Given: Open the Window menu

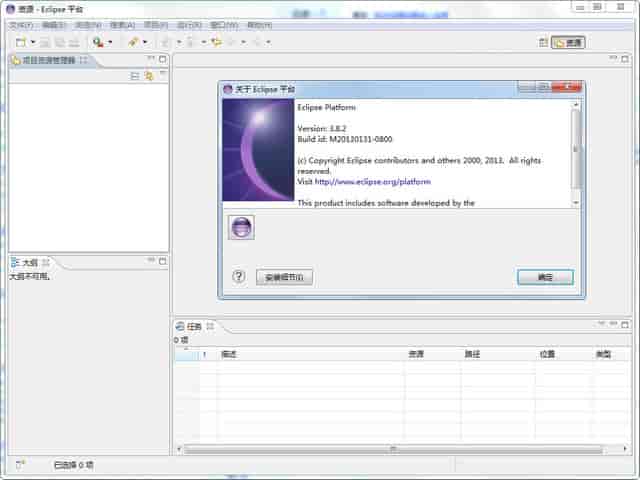Looking at the screenshot, I should [224, 25].
